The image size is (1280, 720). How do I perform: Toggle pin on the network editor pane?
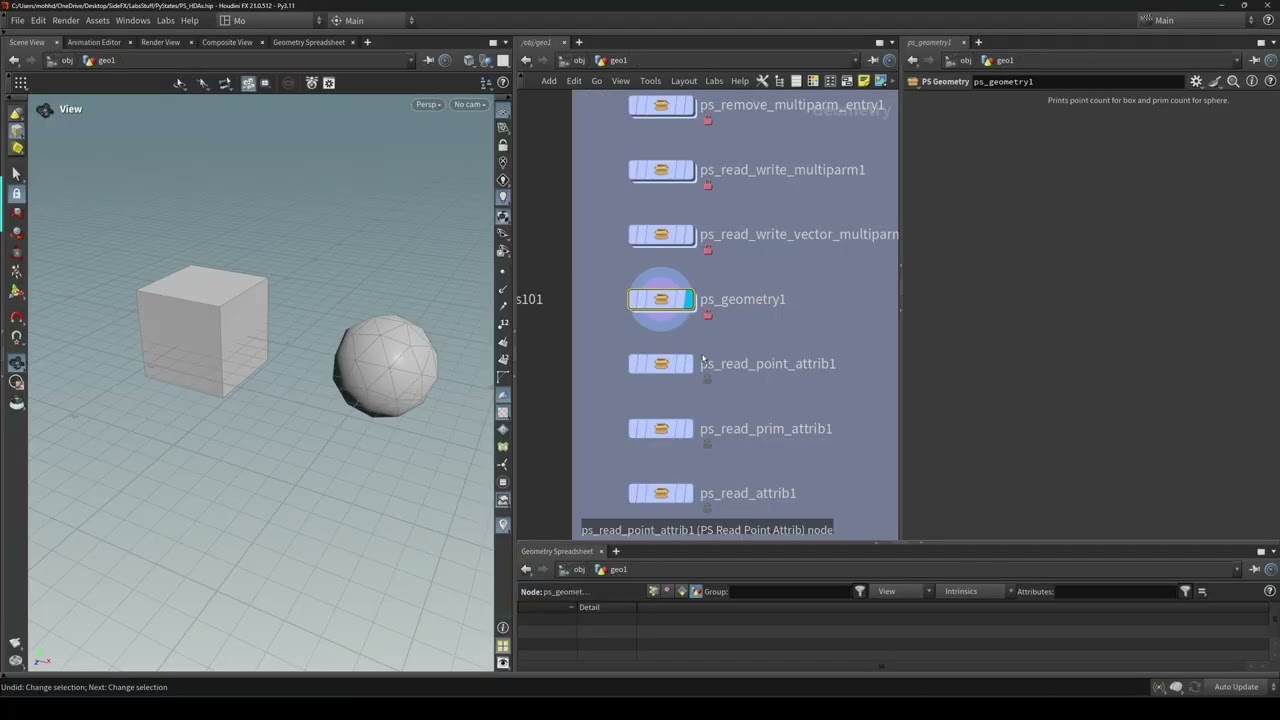869,60
